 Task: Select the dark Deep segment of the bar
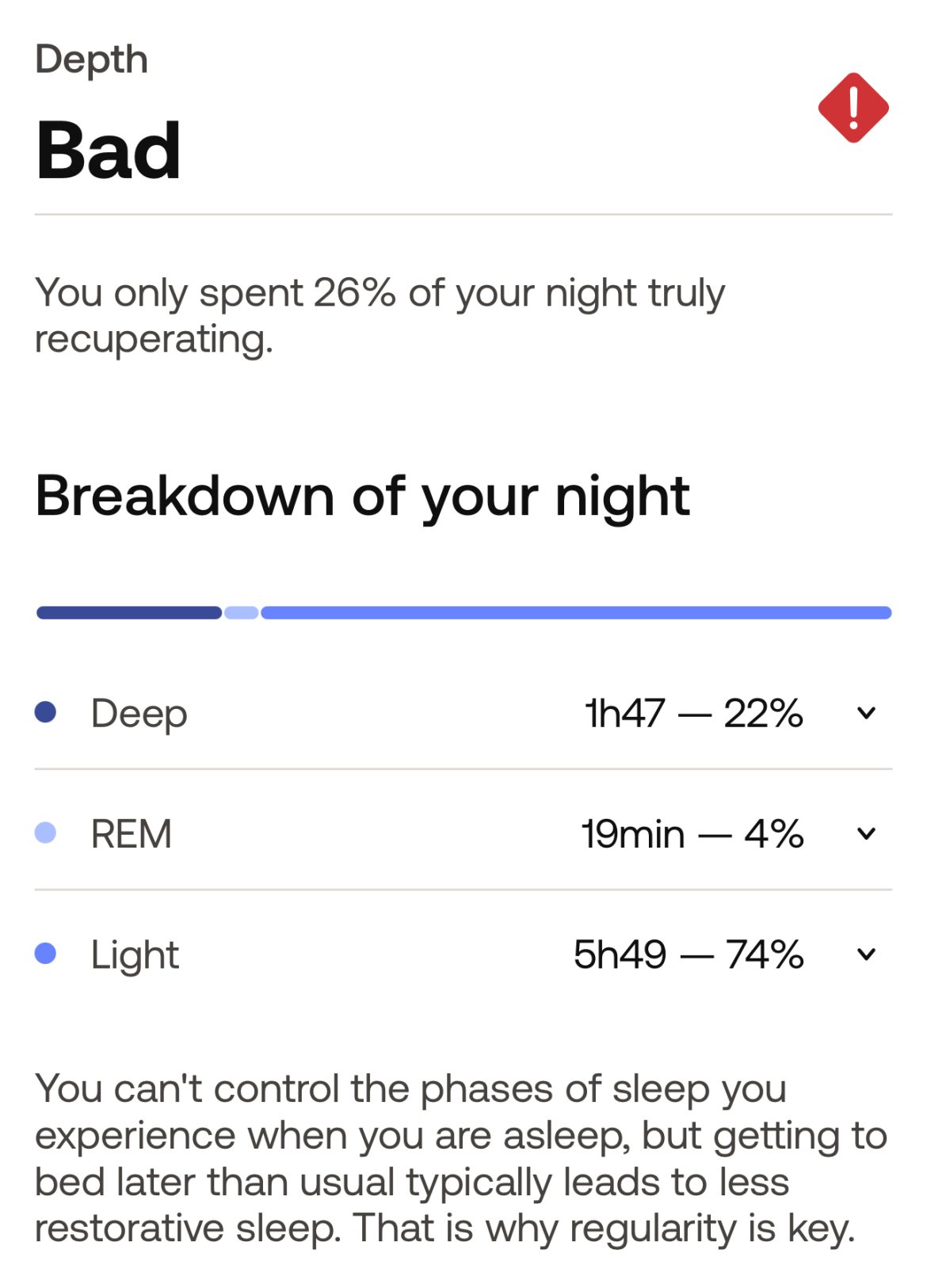click(129, 612)
